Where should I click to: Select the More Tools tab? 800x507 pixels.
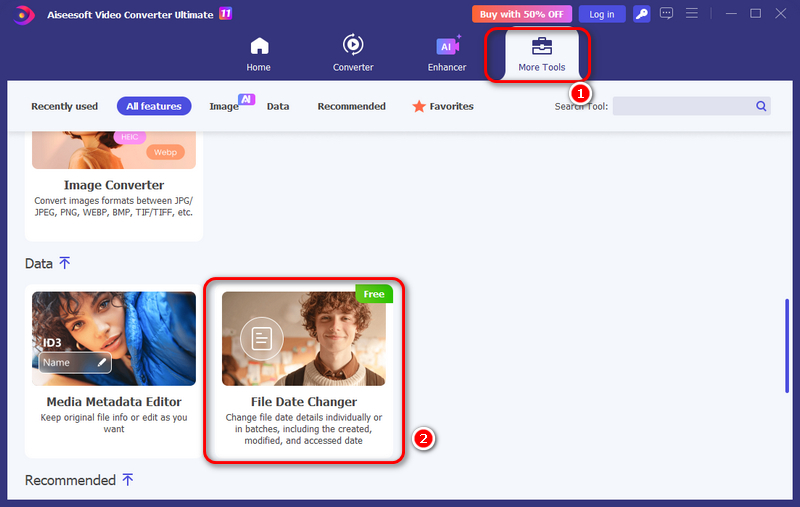(541, 55)
